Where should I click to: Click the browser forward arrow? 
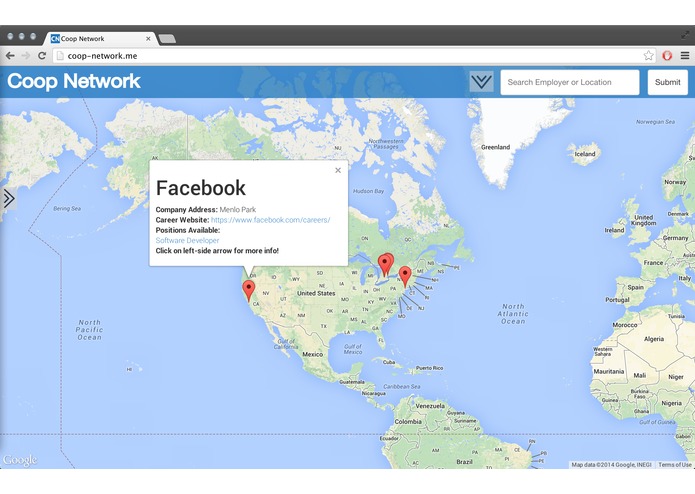[x=26, y=56]
